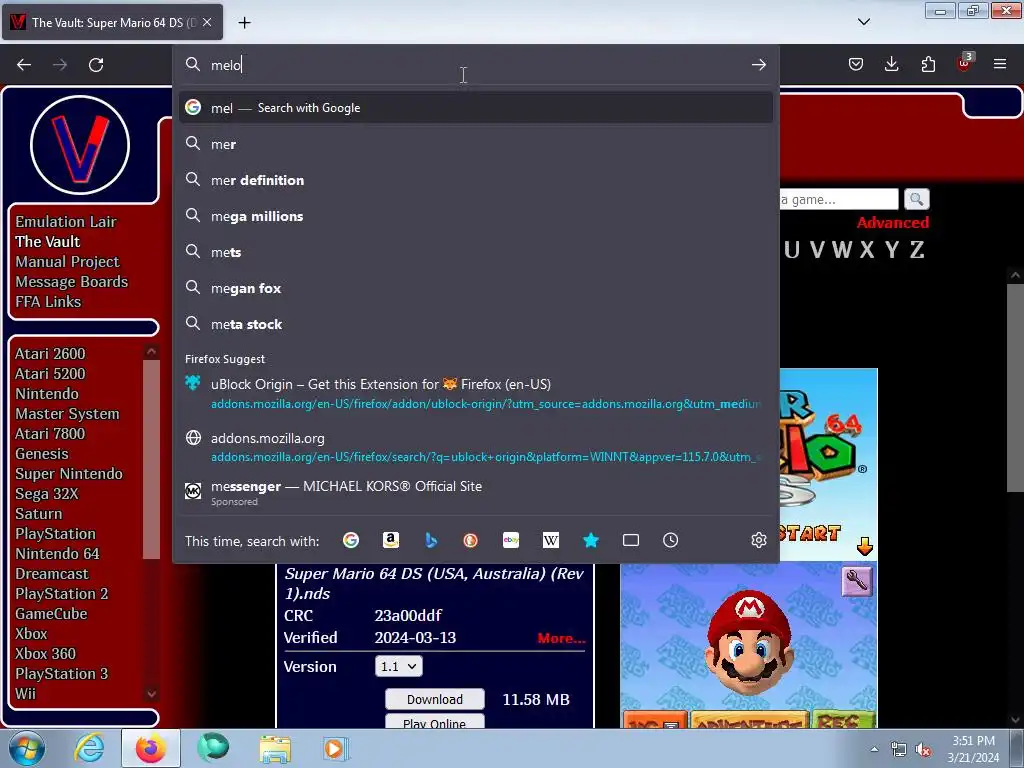Select the 'megan fox' suggestion
Image resolution: width=1024 pixels, height=768 pixels.
475,288
